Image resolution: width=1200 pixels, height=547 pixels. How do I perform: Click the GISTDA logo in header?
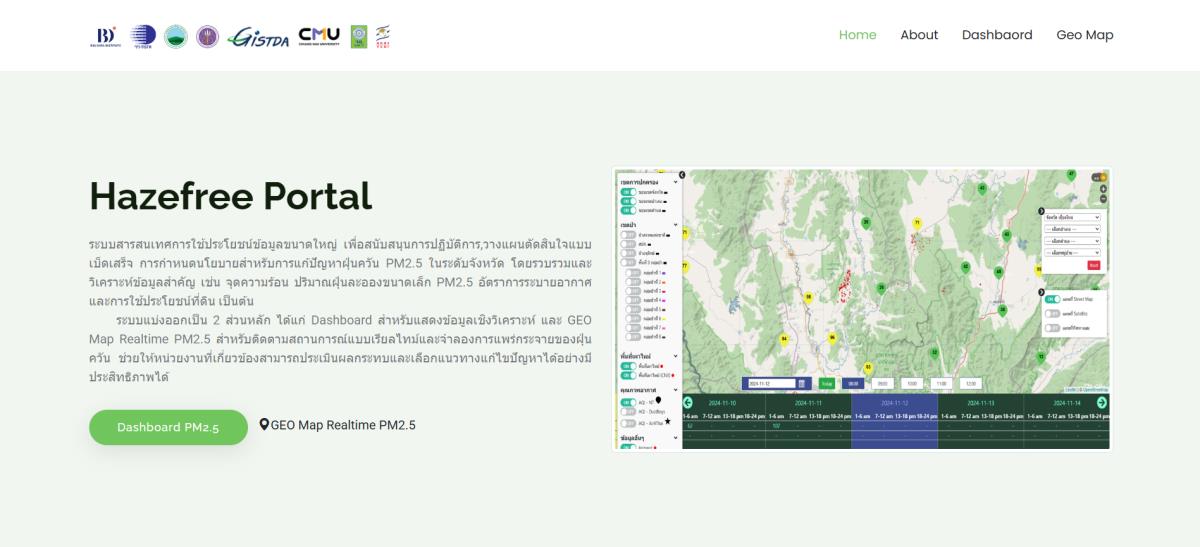(259, 37)
